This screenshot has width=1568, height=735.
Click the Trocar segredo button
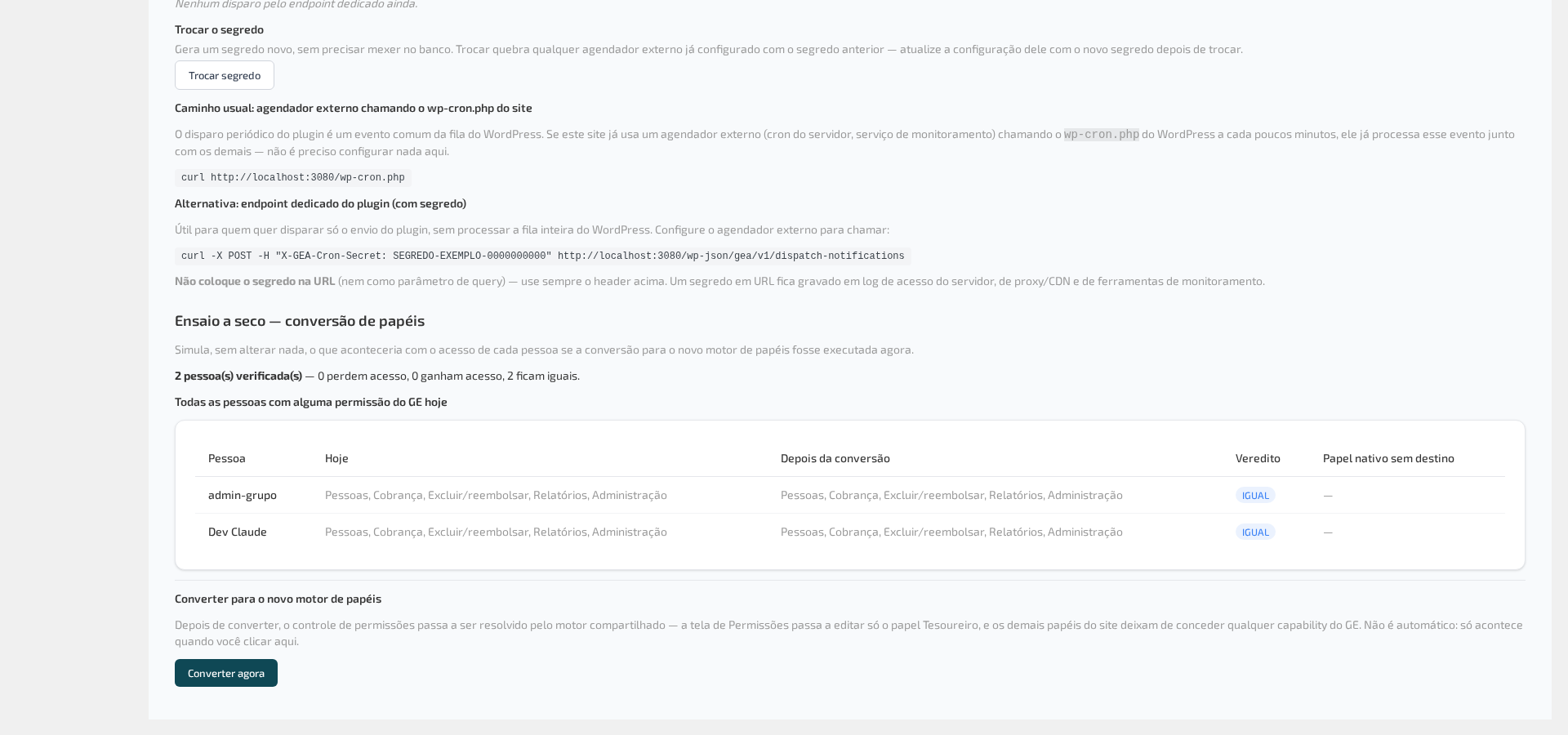pyautogui.click(x=225, y=75)
